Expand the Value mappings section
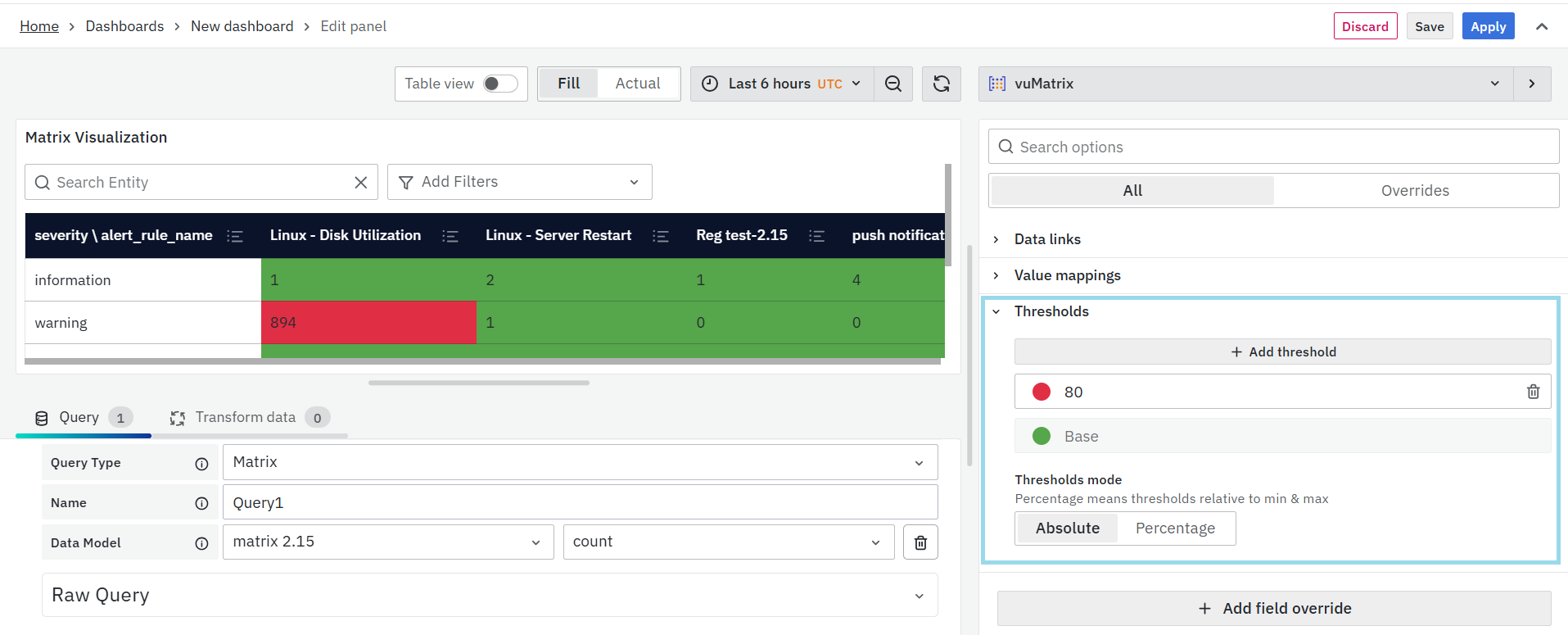1568x635 pixels. [1067, 275]
